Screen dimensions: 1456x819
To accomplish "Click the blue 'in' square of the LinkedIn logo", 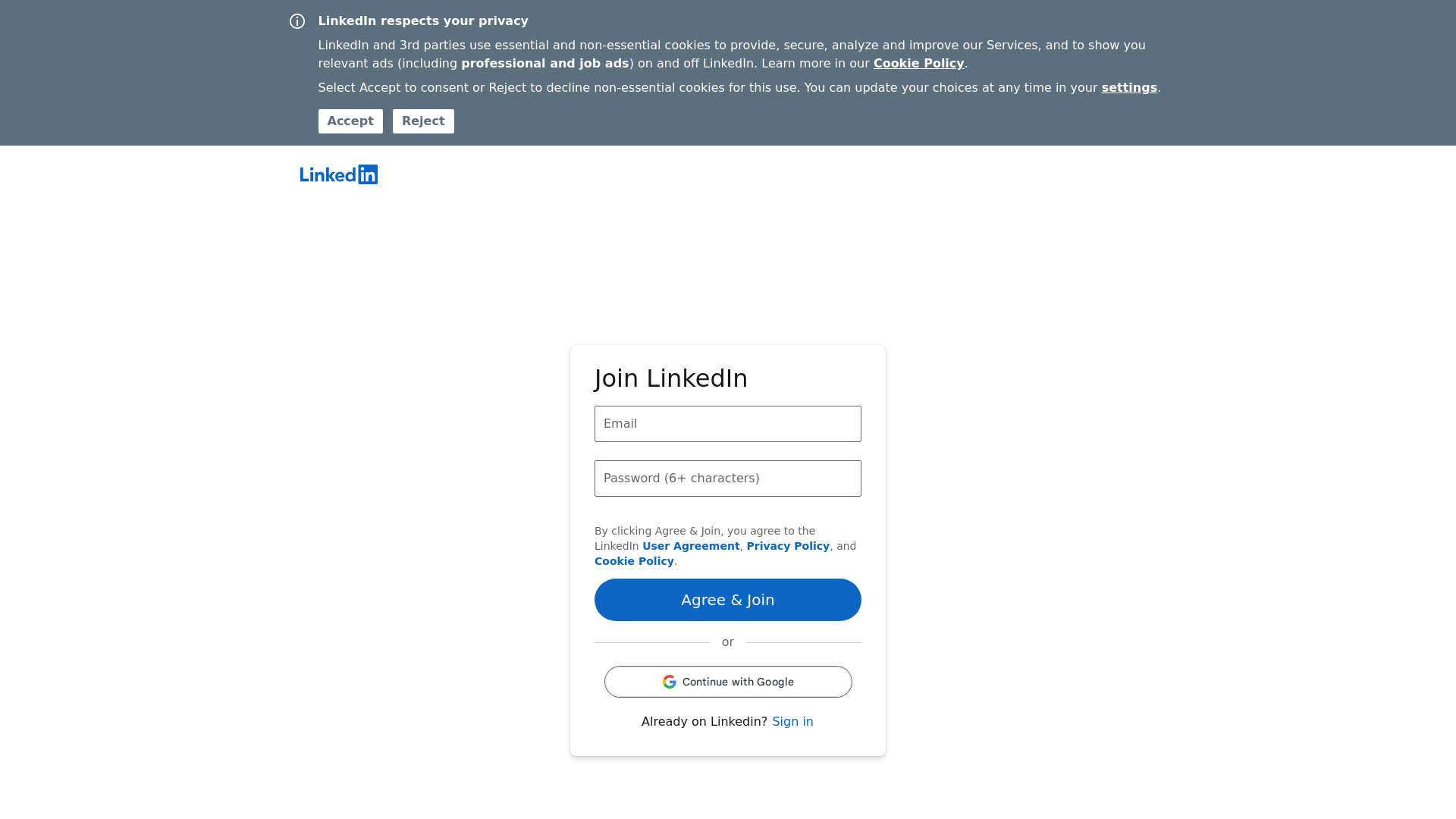I will click(x=369, y=174).
